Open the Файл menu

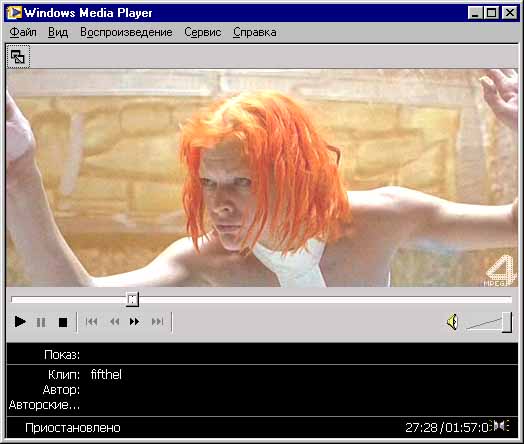(x=23, y=32)
